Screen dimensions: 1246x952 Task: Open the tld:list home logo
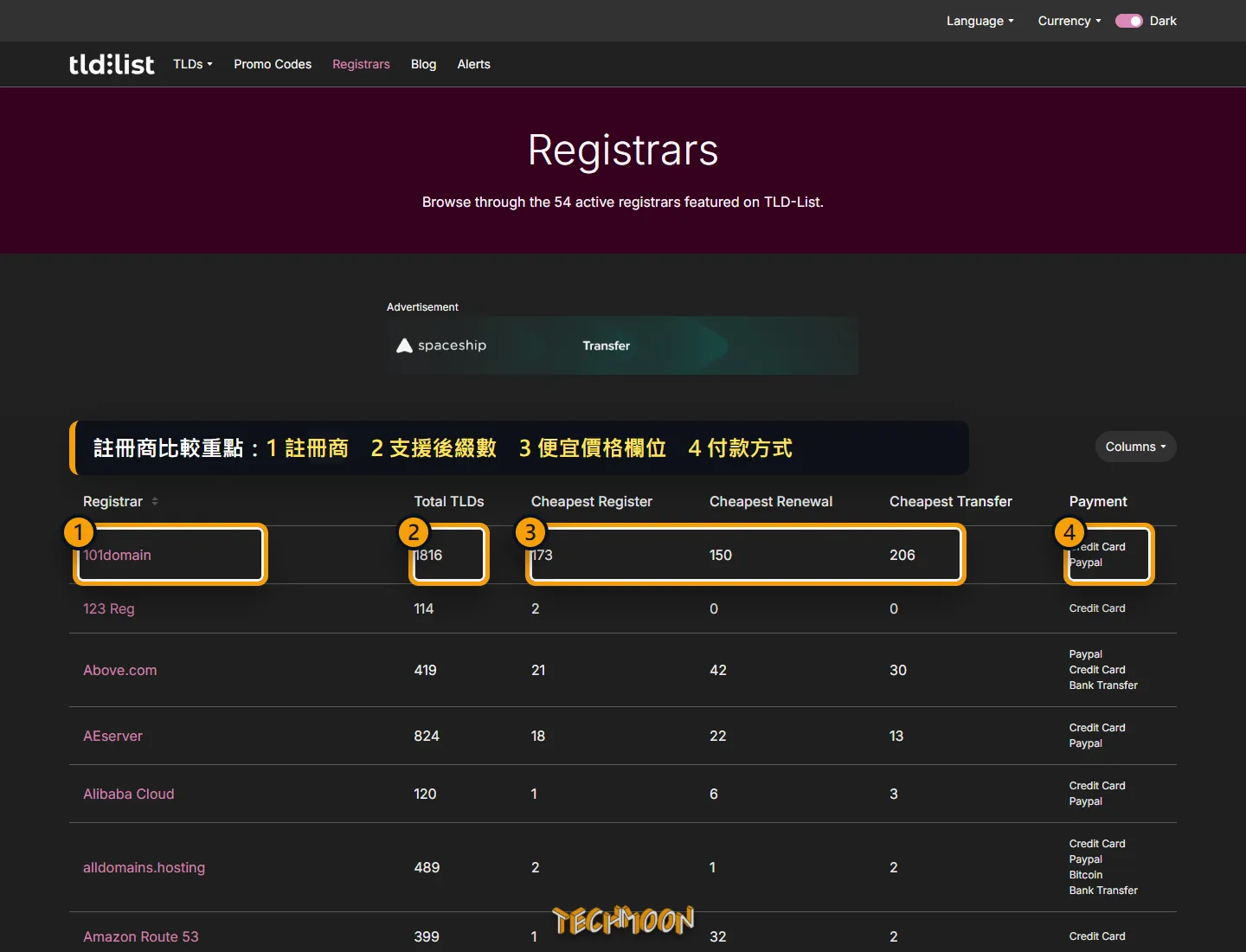pos(112,64)
